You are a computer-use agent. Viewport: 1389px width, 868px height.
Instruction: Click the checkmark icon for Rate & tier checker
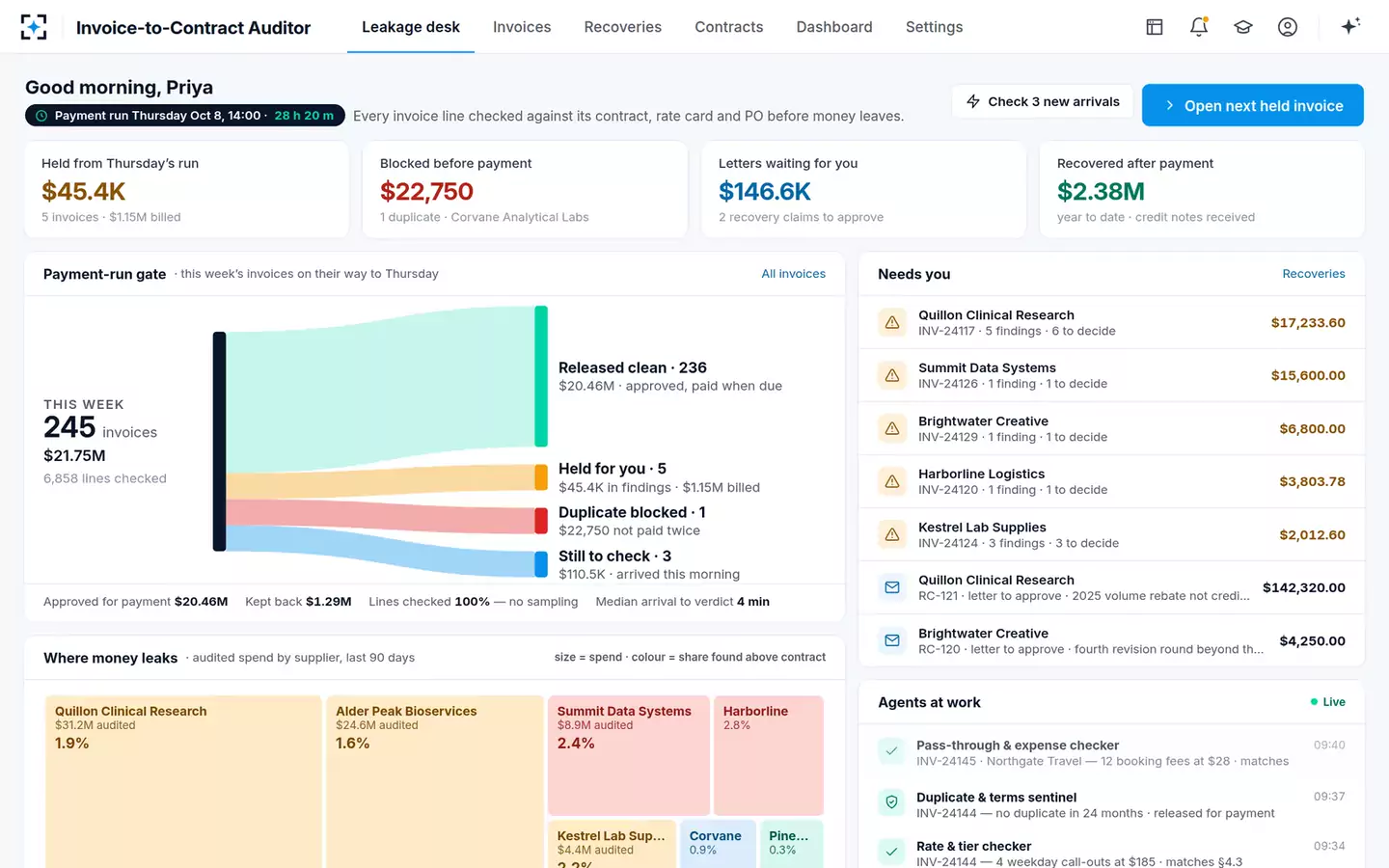pos(891,852)
